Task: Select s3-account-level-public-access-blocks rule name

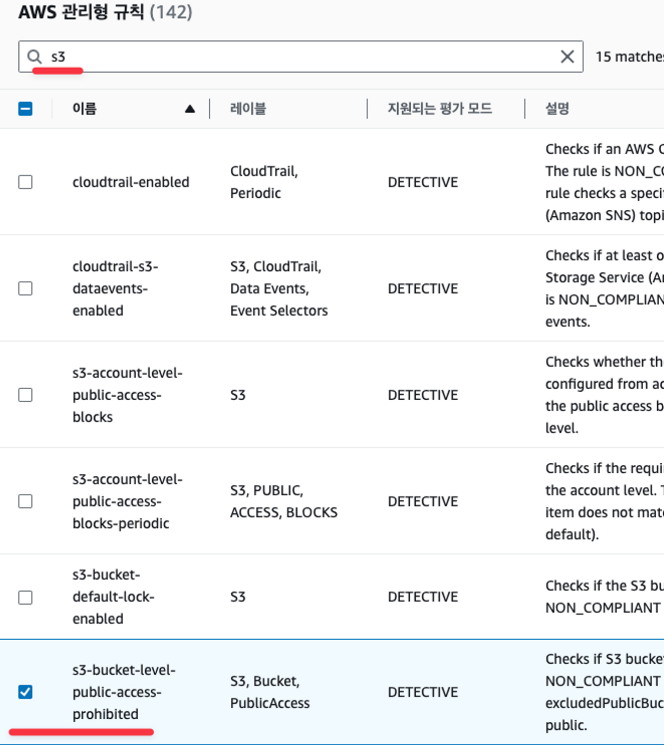Action: (127, 395)
